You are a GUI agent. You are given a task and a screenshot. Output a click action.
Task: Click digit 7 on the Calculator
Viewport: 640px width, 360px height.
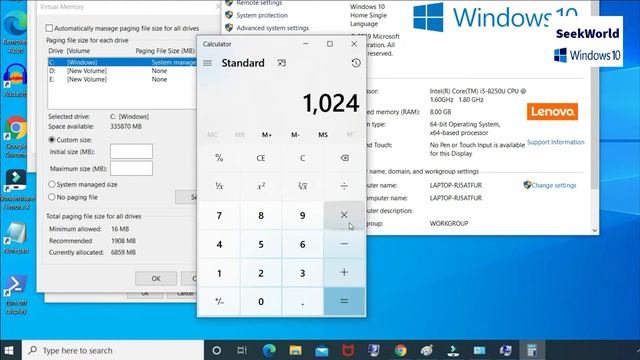pyautogui.click(x=219, y=215)
